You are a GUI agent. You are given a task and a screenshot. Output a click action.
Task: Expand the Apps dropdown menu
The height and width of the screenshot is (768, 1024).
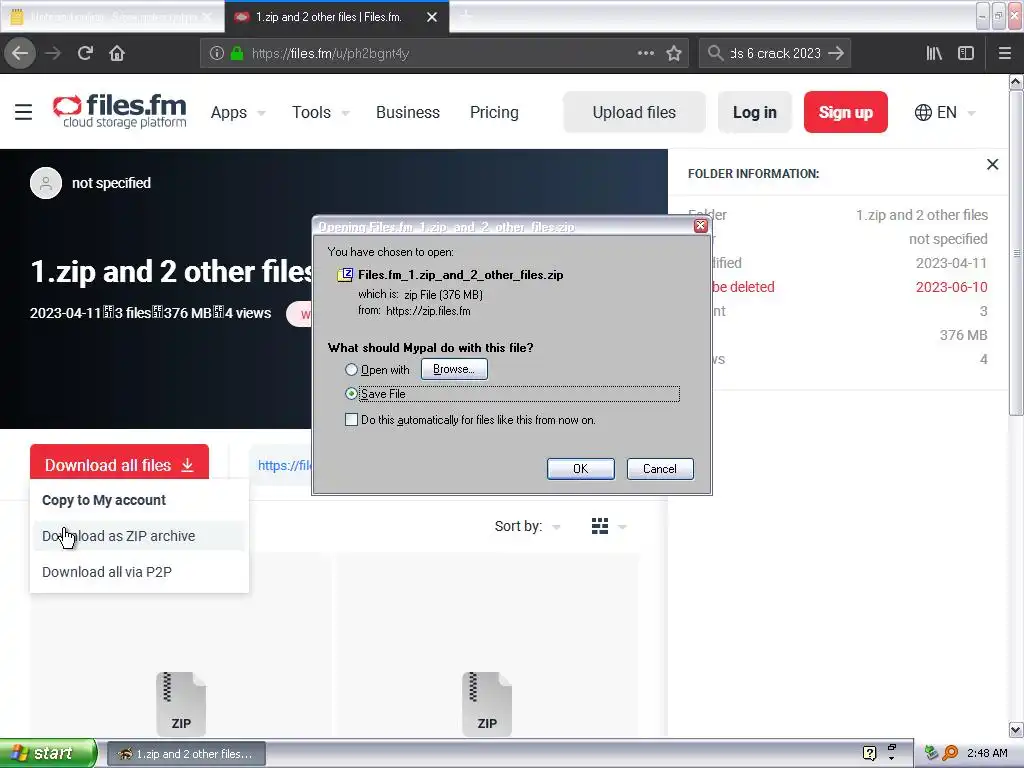click(238, 112)
